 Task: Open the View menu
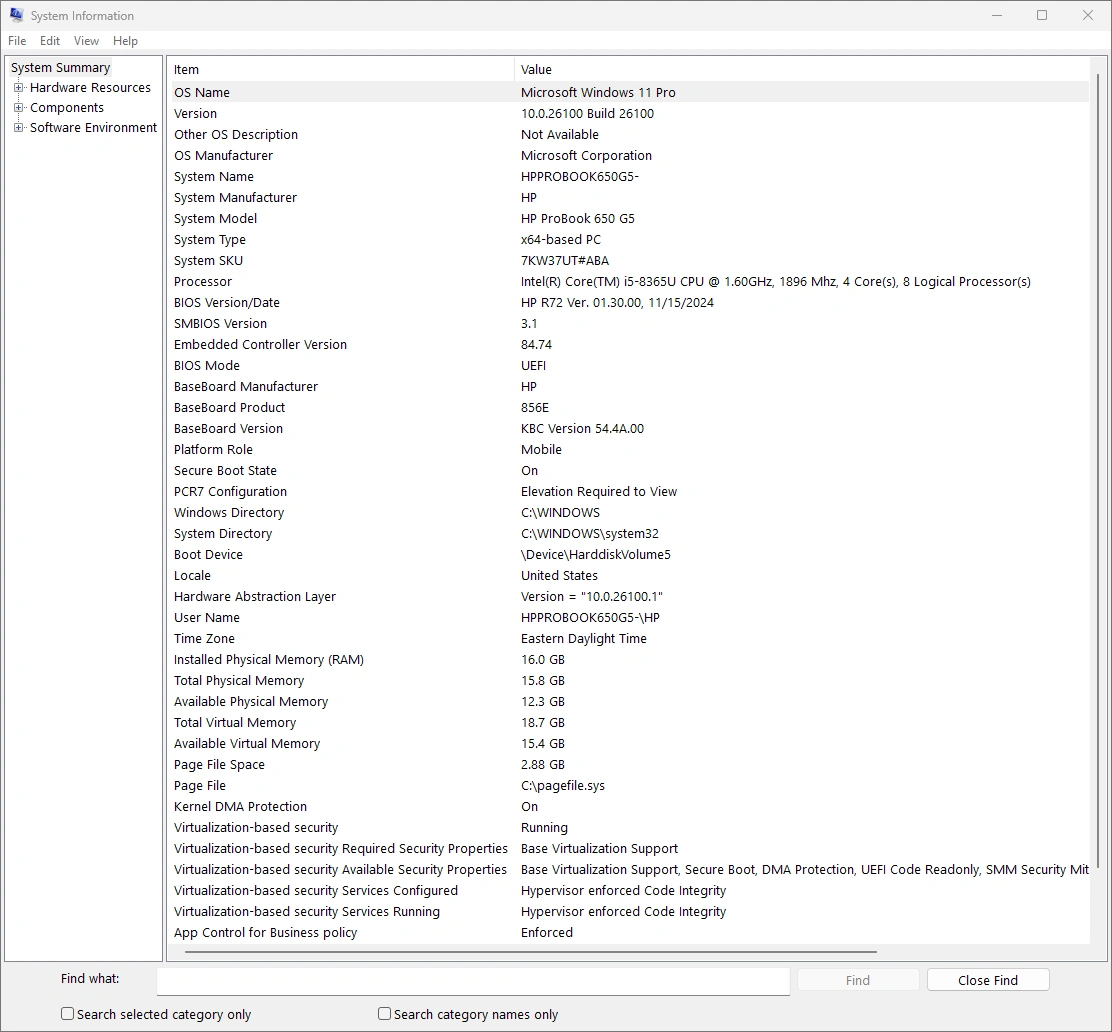tap(86, 41)
